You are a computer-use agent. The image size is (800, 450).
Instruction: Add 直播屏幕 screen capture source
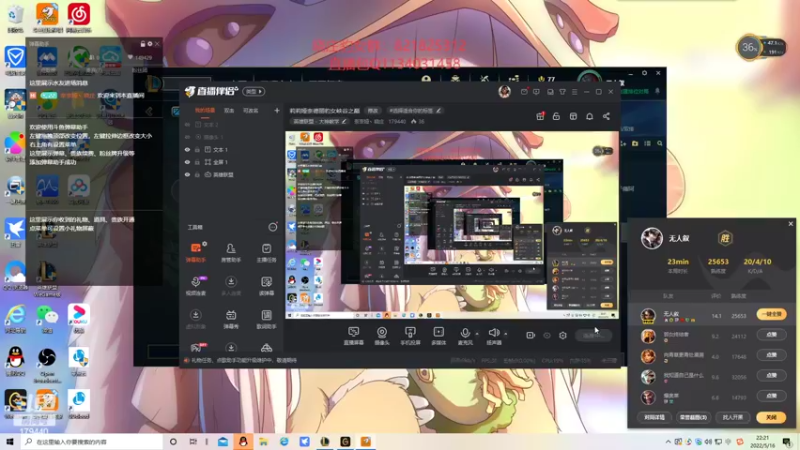tap(353, 336)
